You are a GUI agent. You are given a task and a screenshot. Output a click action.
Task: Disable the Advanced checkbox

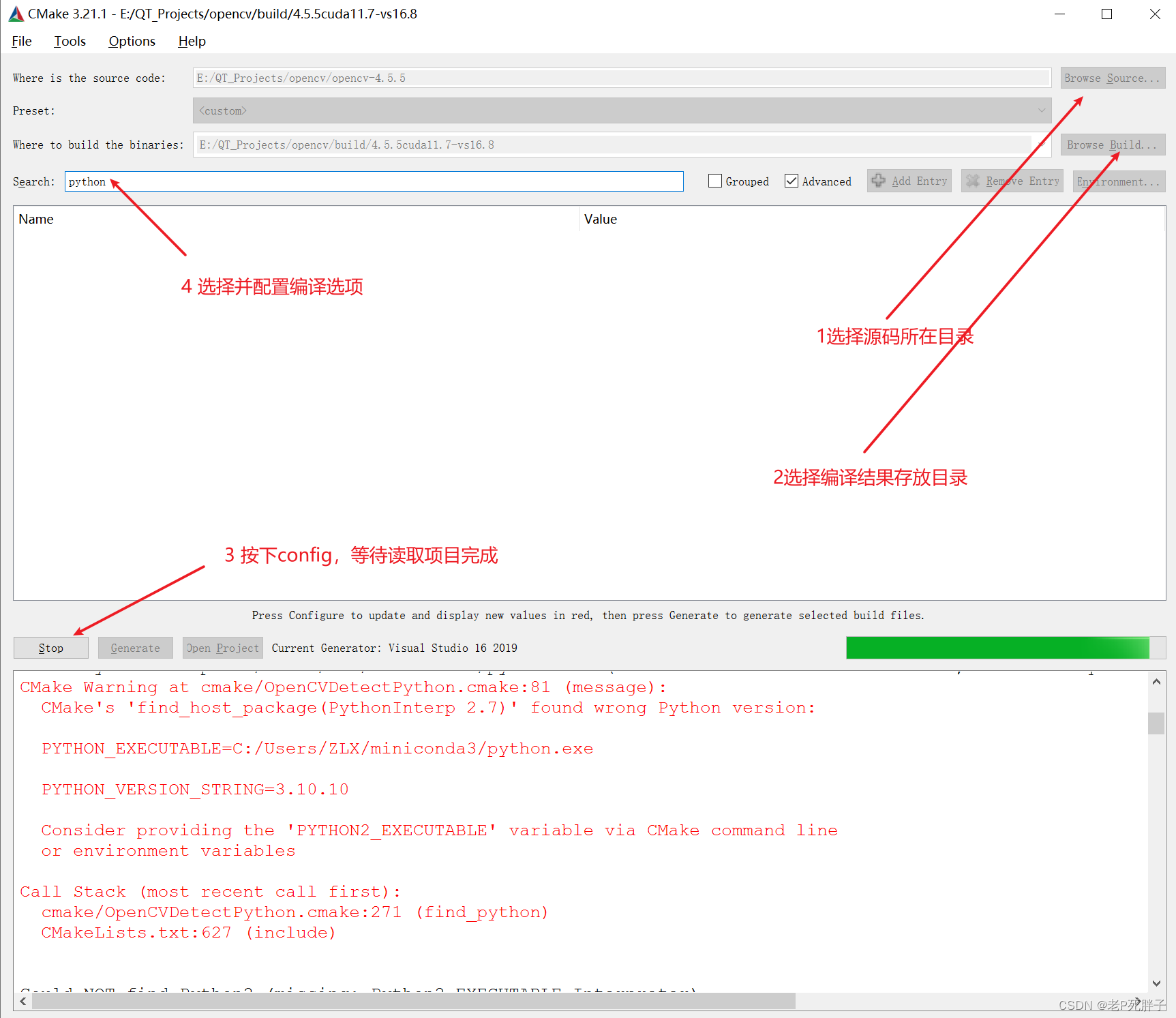[791, 181]
